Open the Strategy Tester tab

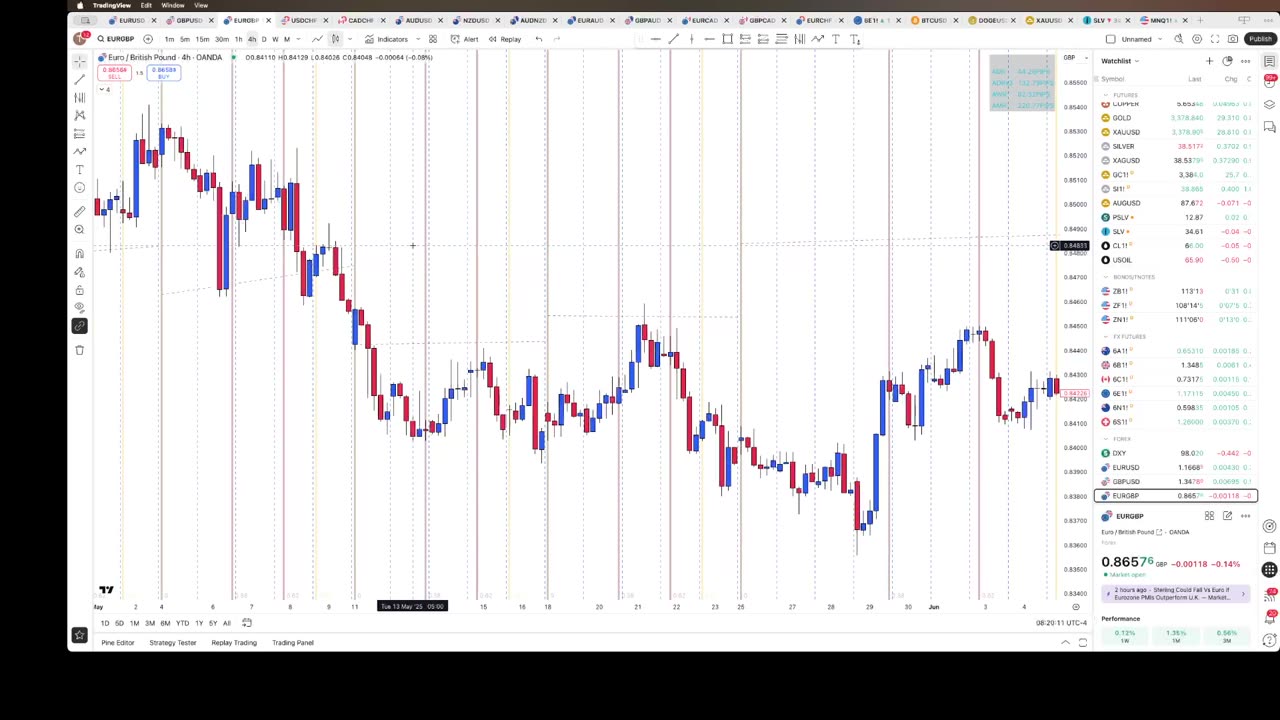coord(173,643)
